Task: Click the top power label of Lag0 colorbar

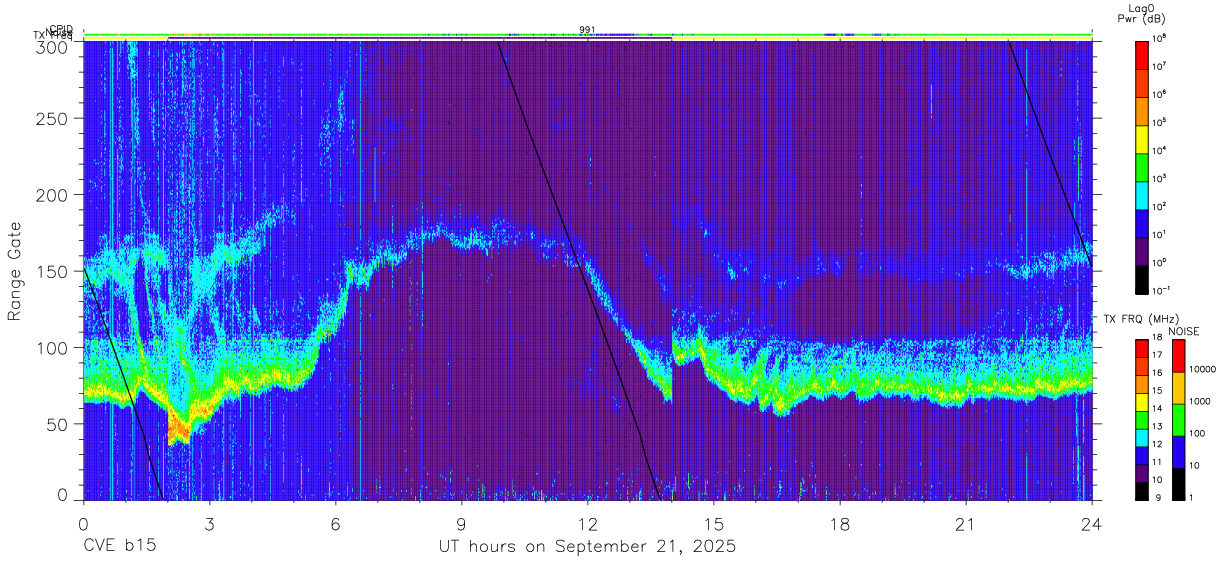Action: [1161, 38]
